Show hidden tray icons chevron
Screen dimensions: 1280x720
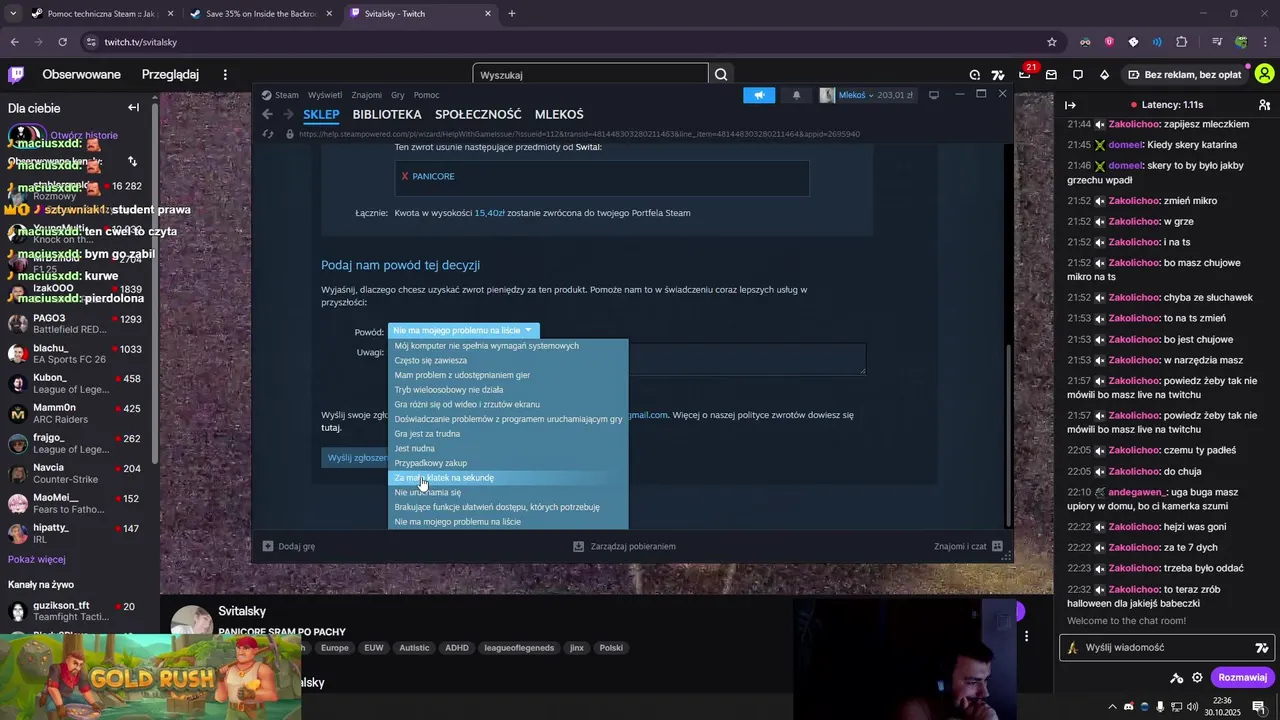(x=1112, y=707)
